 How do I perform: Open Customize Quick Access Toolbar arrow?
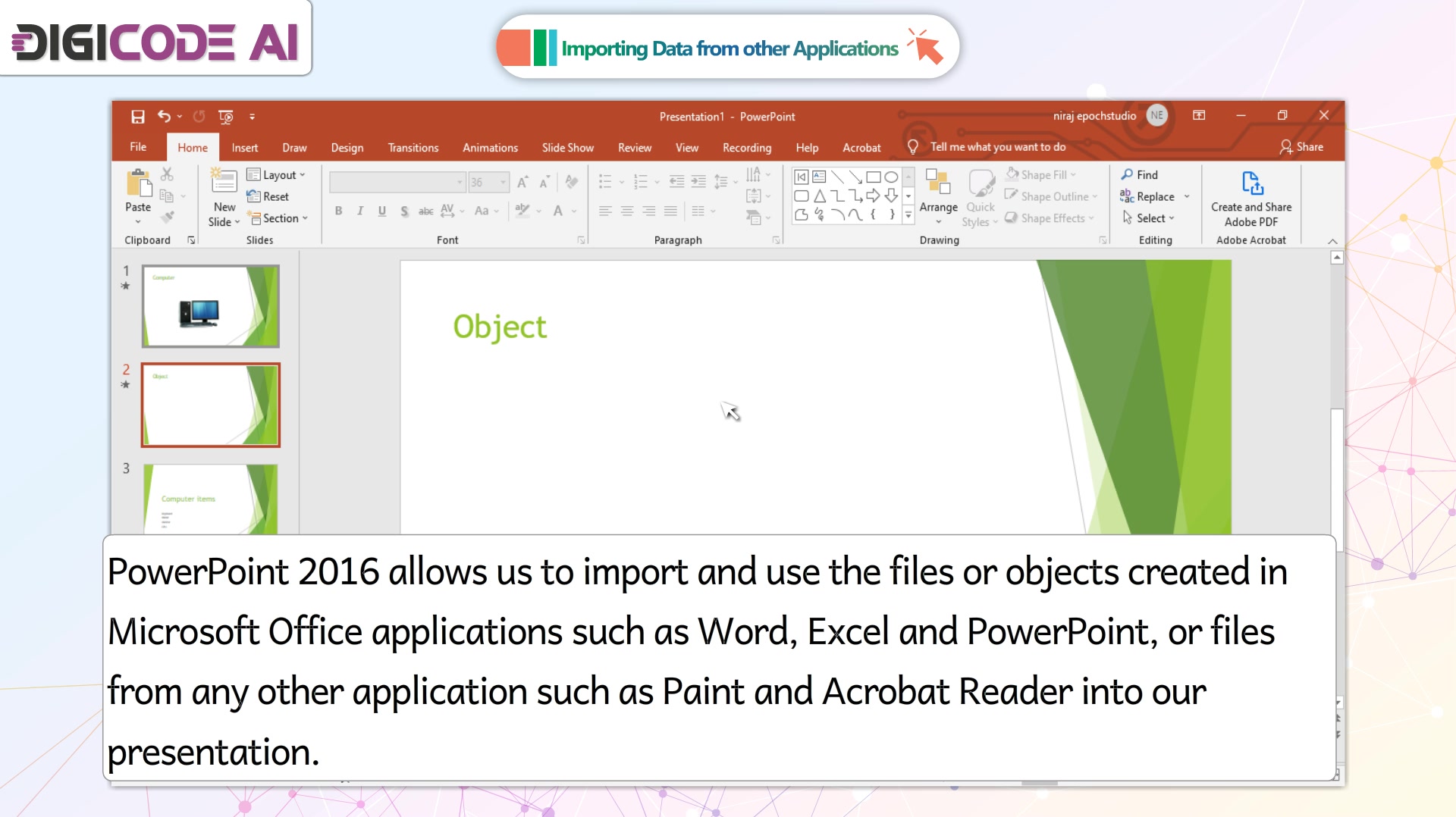click(x=252, y=117)
